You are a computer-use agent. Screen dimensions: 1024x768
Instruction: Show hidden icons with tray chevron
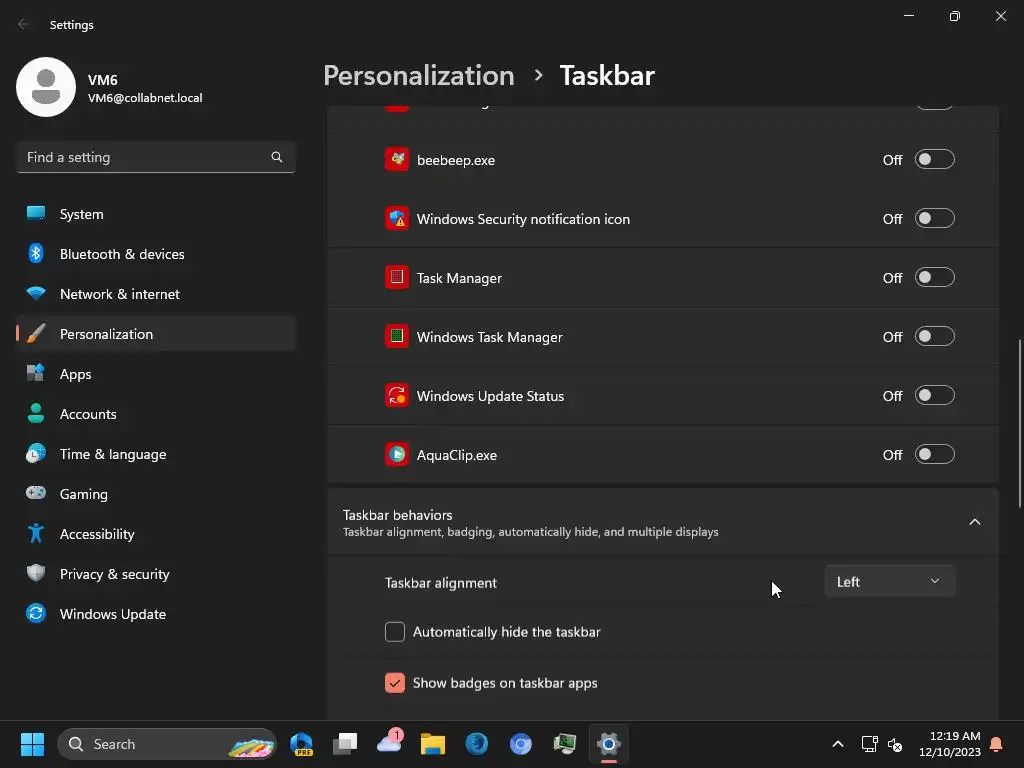point(838,744)
